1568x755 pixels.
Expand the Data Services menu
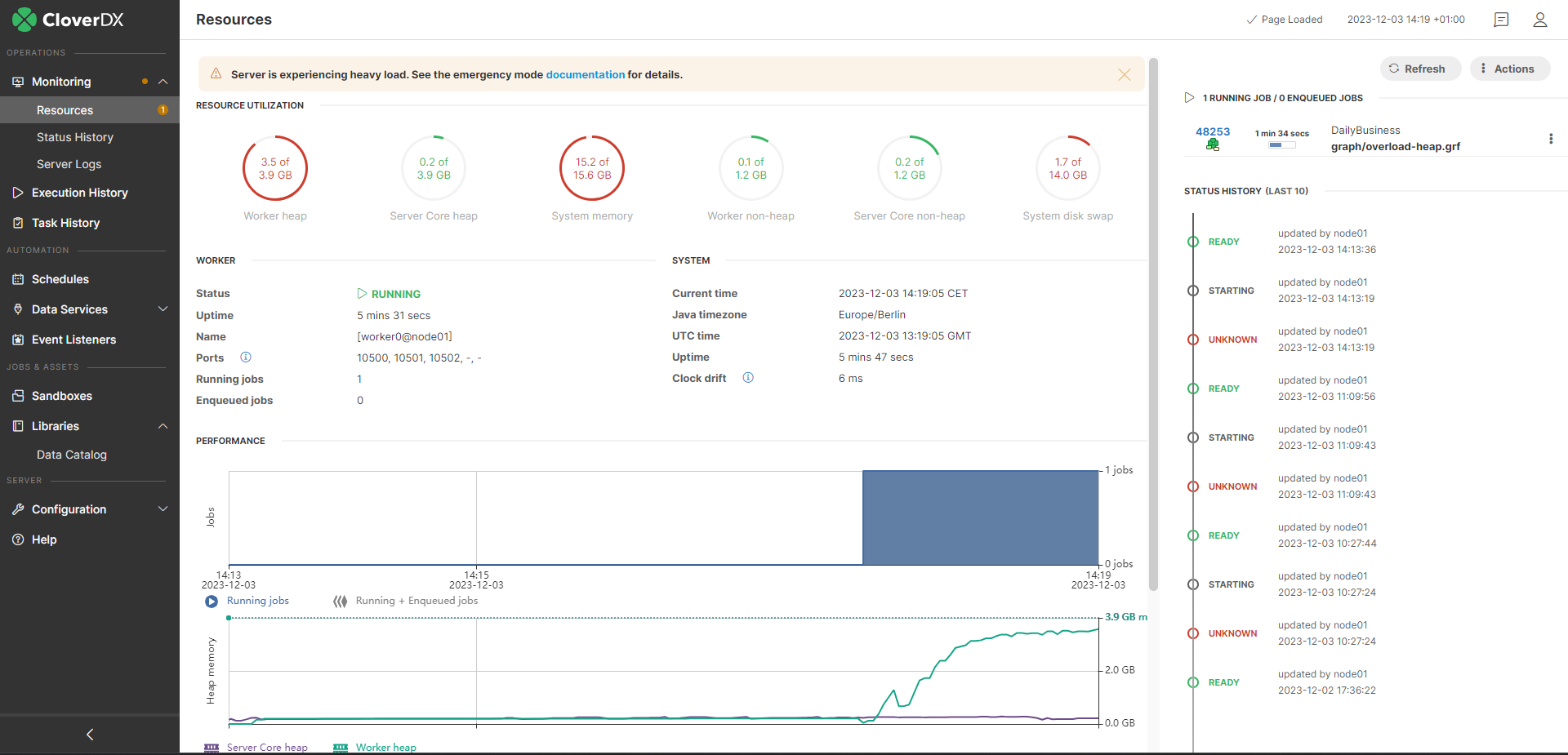(x=163, y=309)
